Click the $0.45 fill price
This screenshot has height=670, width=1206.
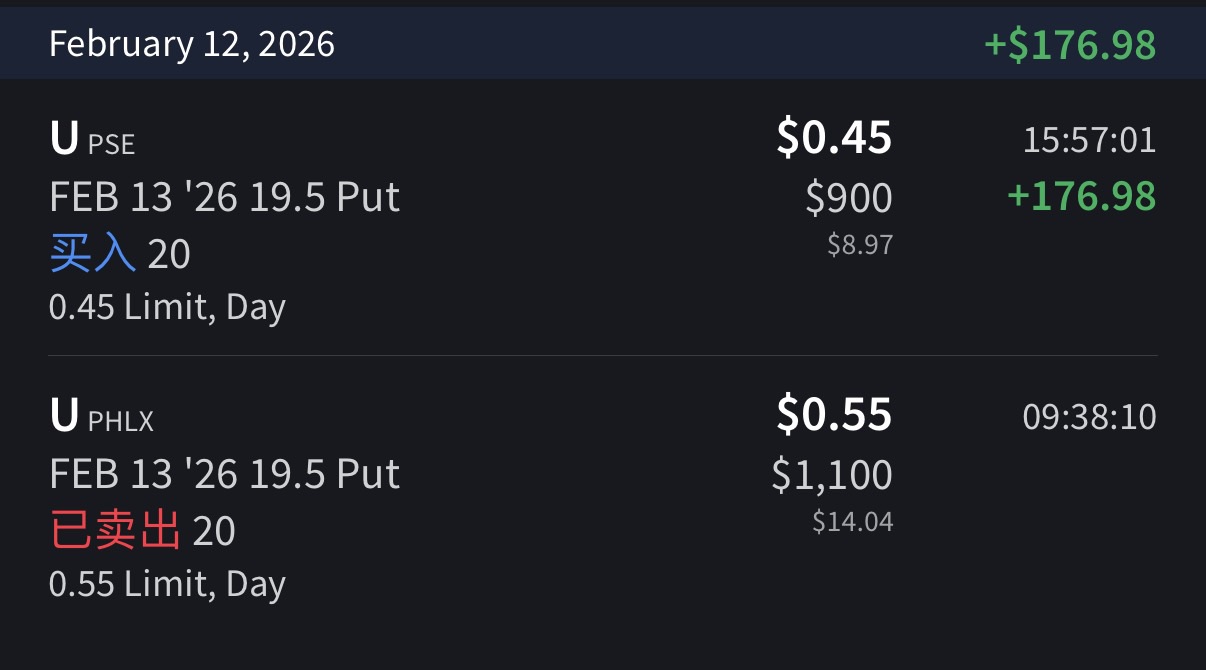833,138
